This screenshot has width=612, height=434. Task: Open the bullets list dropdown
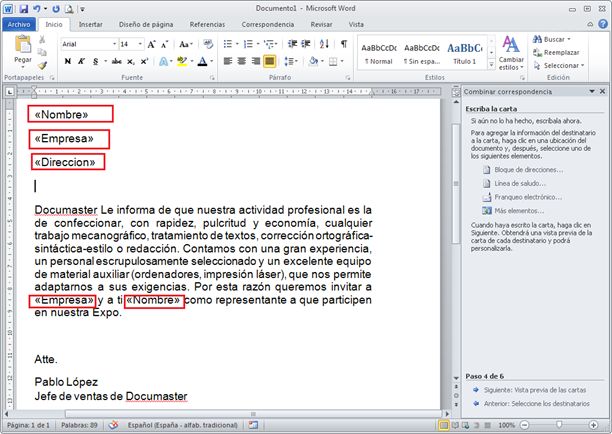237,44
